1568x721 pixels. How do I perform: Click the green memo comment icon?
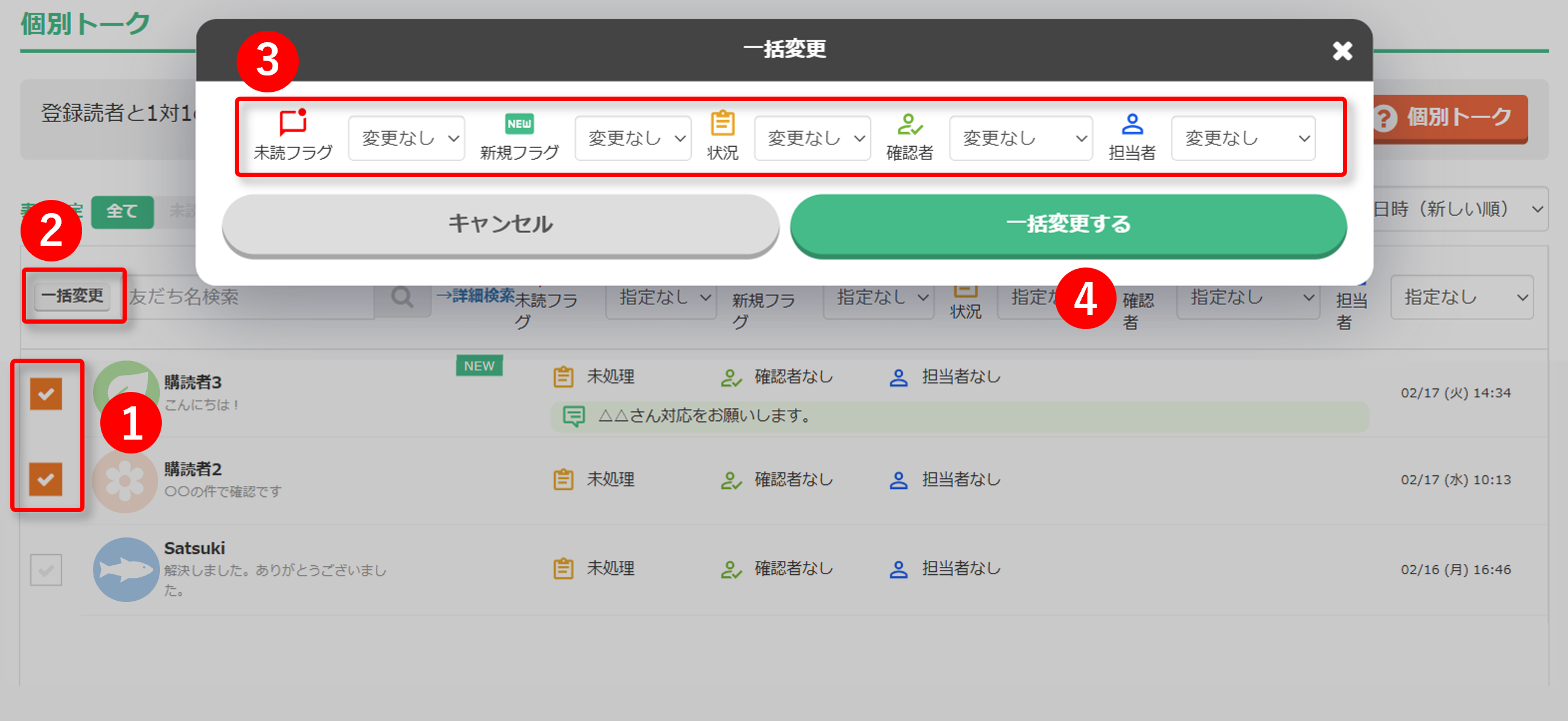tap(573, 417)
